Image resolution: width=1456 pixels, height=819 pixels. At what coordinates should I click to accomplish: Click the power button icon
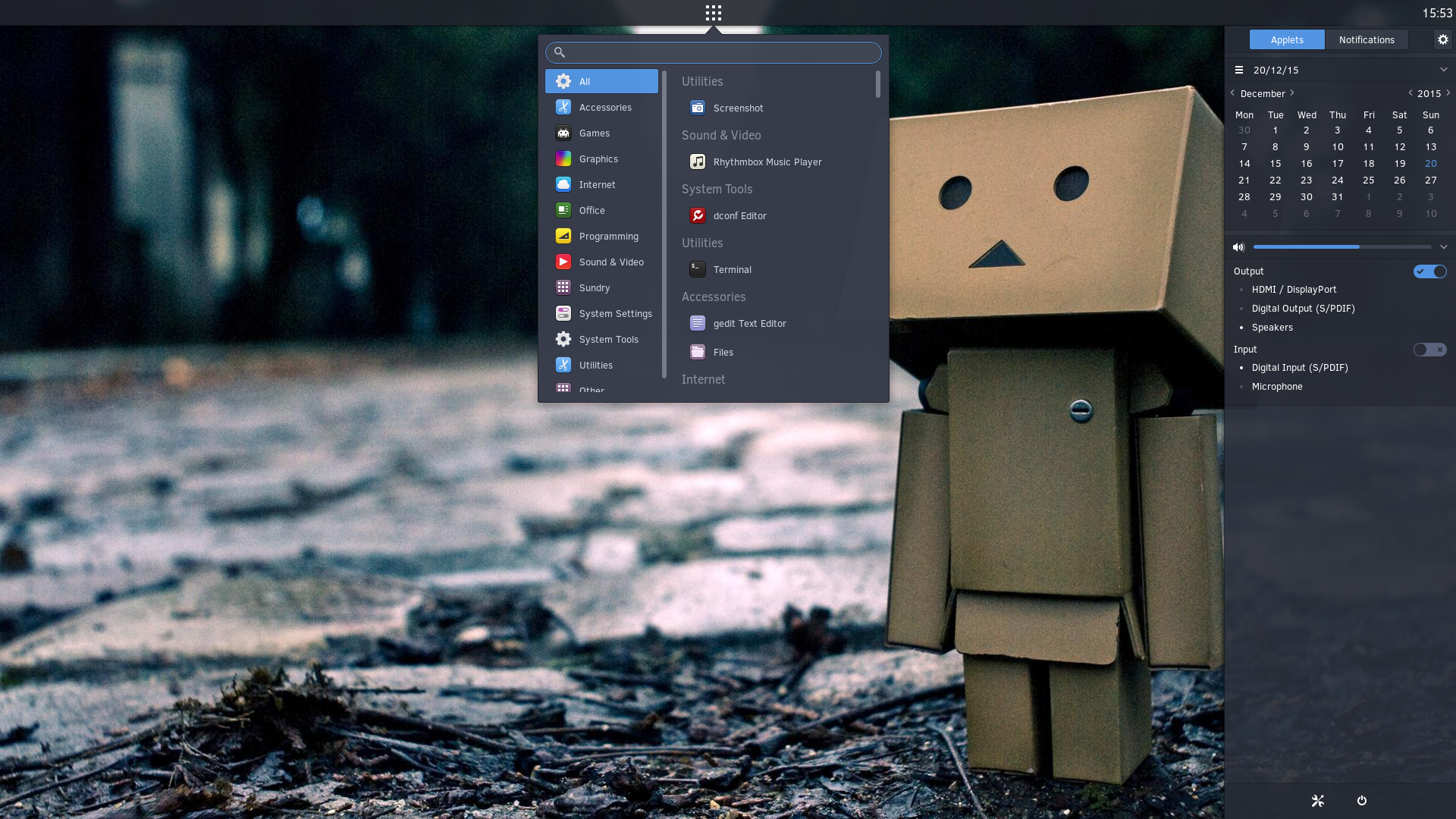tap(1362, 801)
